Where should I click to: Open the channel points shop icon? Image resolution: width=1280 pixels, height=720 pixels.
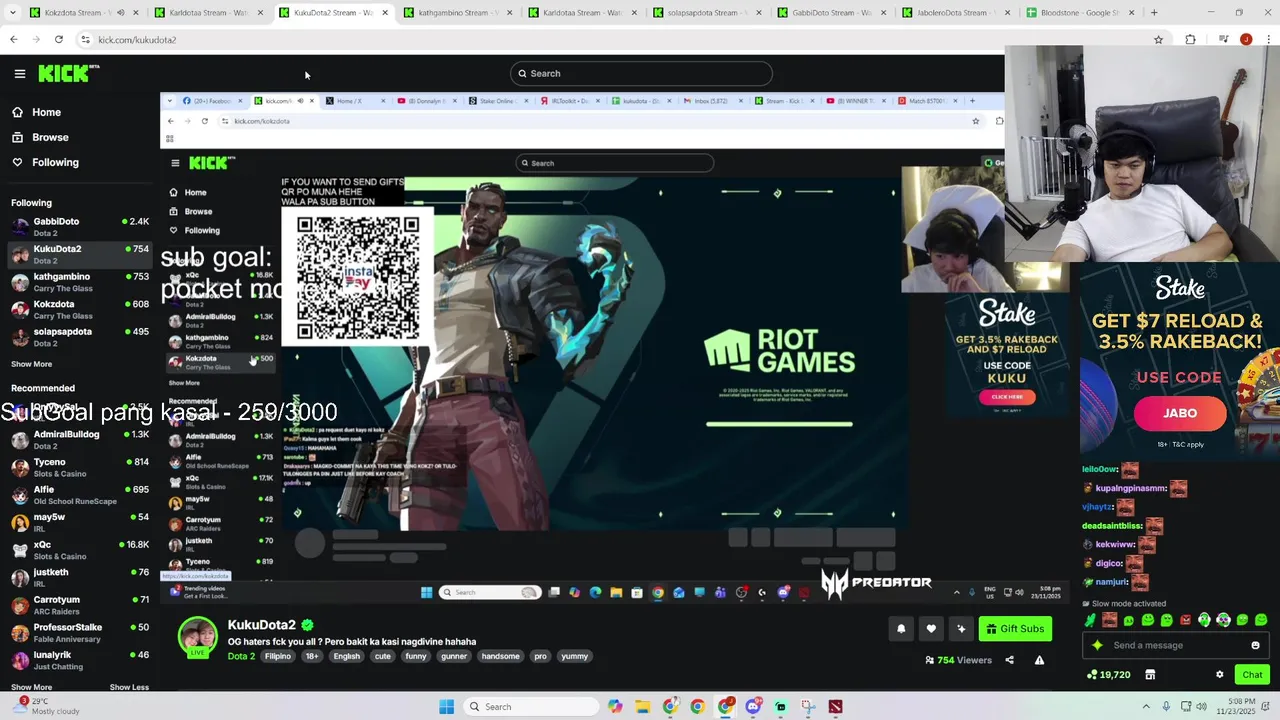1150,675
